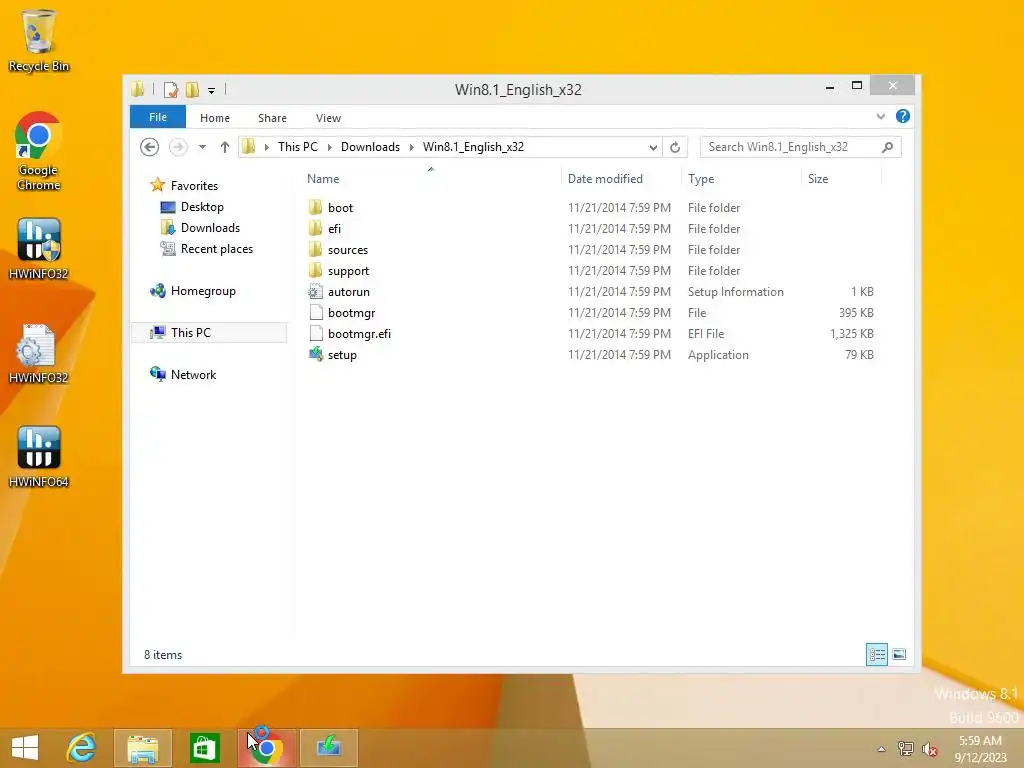The height and width of the screenshot is (768, 1024).
Task: Switch to the View ribbon tab
Action: coord(328,118)
